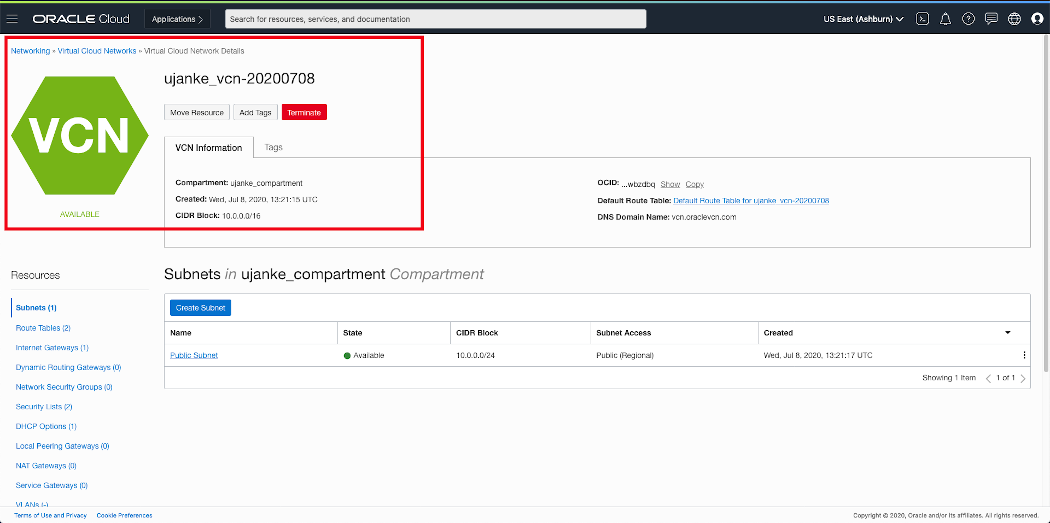Viewport: 1050px width, 523px height.
Task: Click the red Terminate button
Action: click(x=304, y=113)
